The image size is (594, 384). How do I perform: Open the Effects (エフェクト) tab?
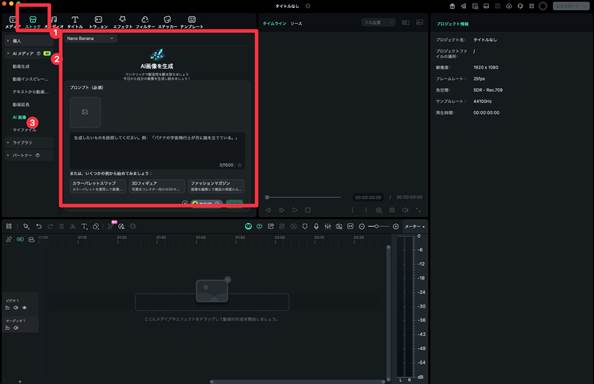click(122, 22)
